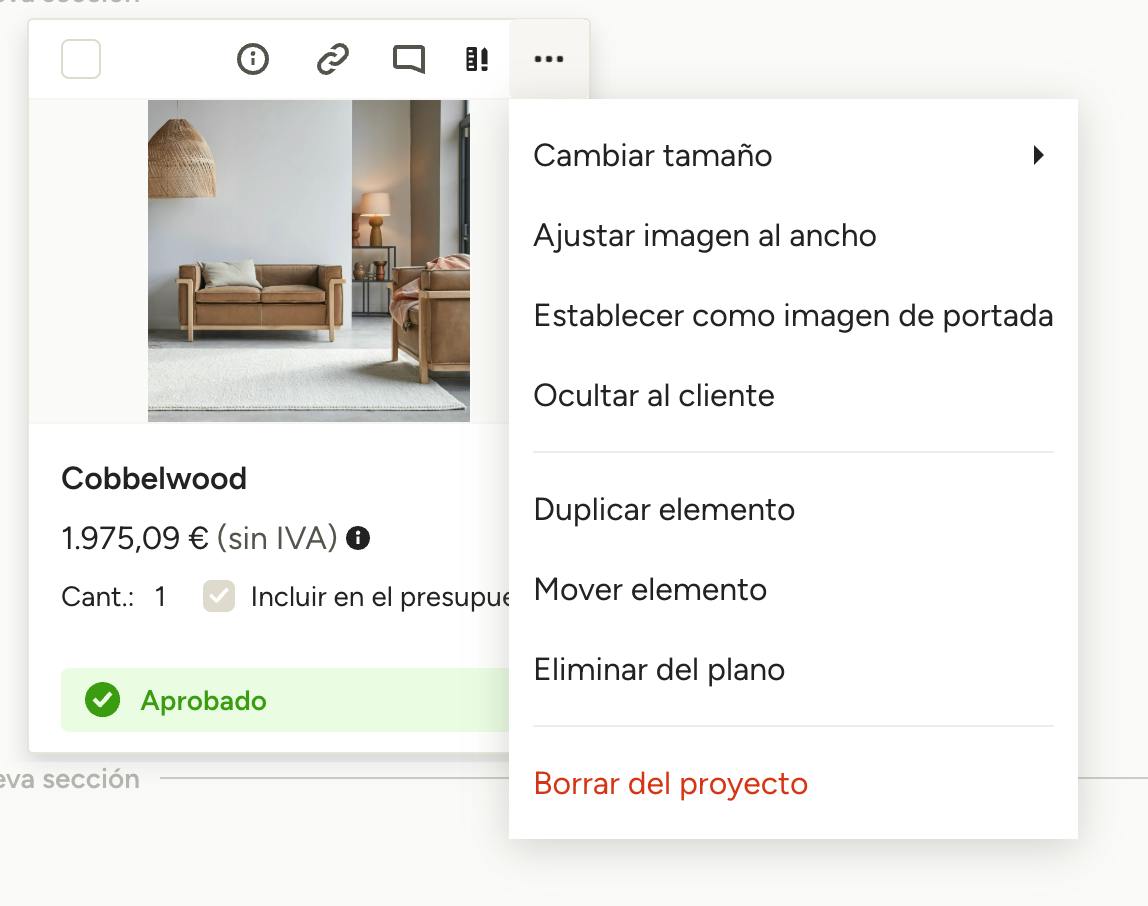Open the comment speech bubble icon
The height and width of the screenshot is (906, 1148).
tap(409, 59)
